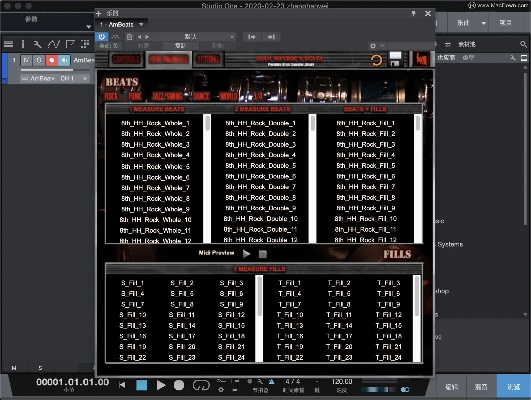Click the info i icon in toolbar
531x400 pixels.
(23, 44)
